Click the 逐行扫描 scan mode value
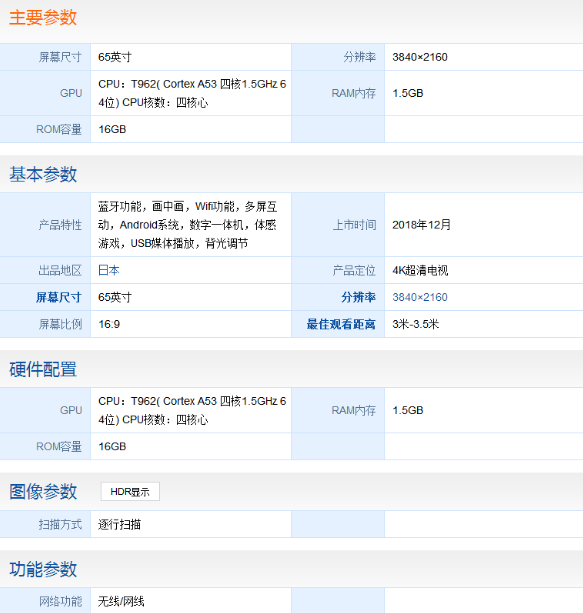Image resolution: width=583 pixels, height=613 pixels. (119, 524)
